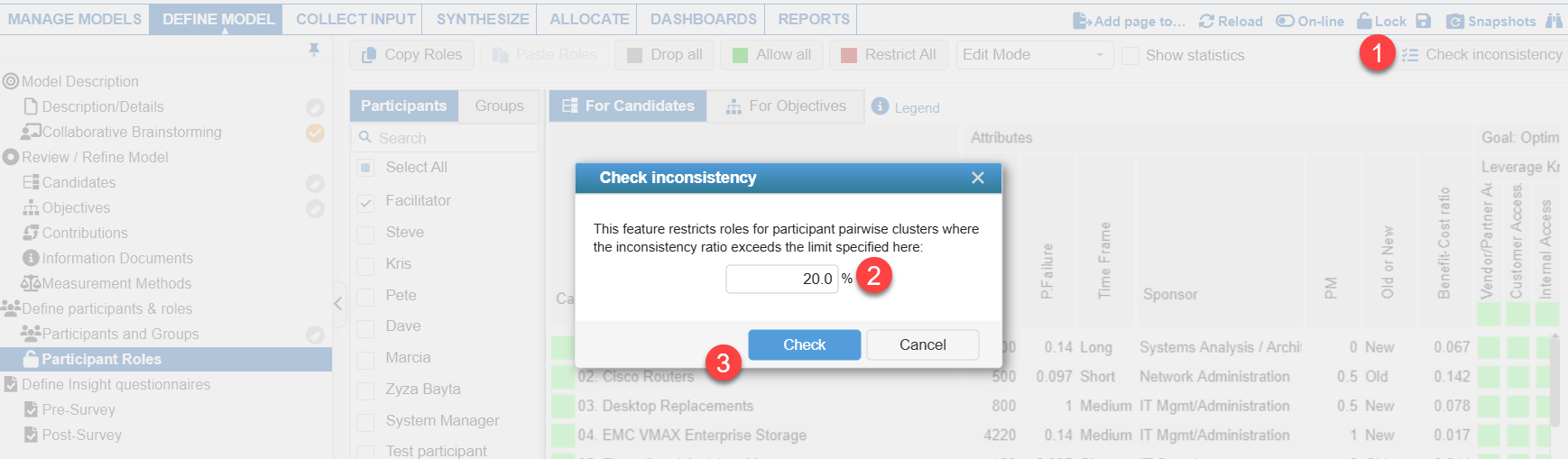Viewport: 1568px width, 459px height.
Task: Switch to the Groups tab
Action: [499, 106]
